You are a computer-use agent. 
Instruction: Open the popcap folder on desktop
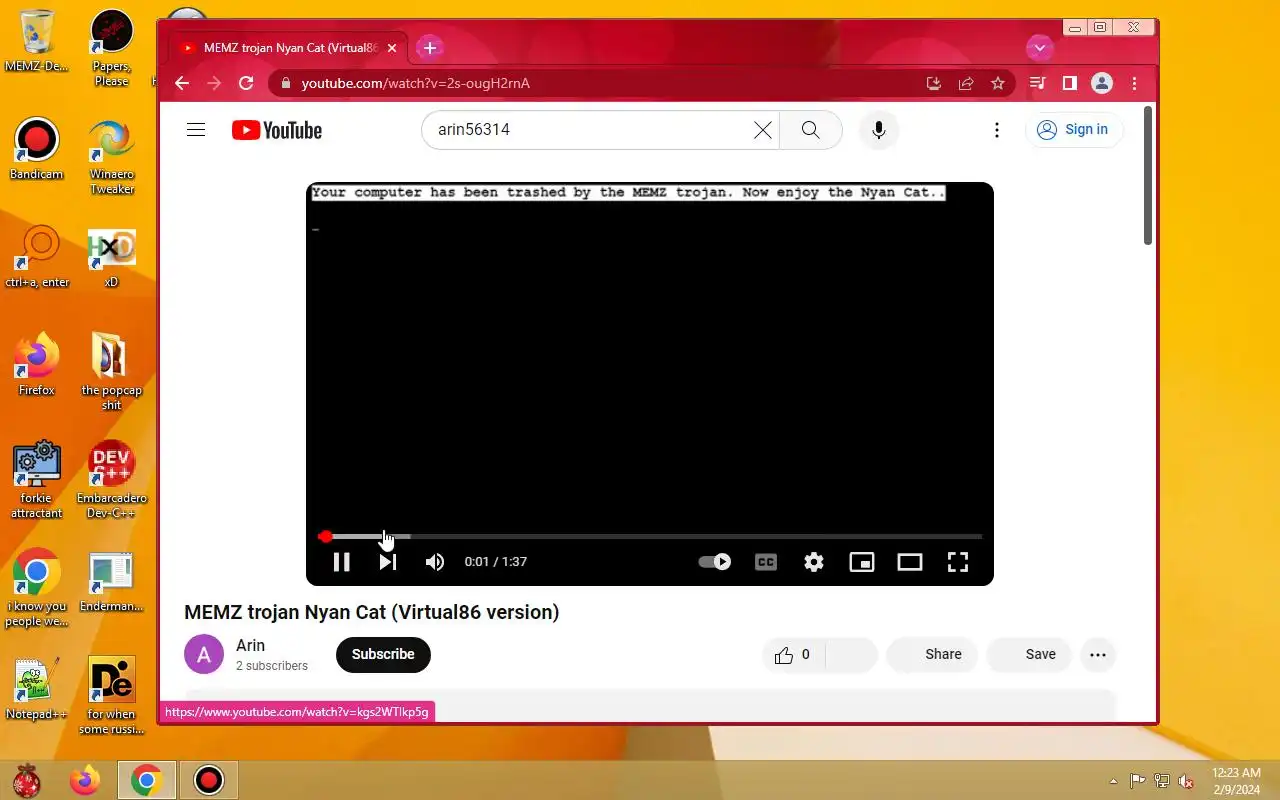(111, 371)
